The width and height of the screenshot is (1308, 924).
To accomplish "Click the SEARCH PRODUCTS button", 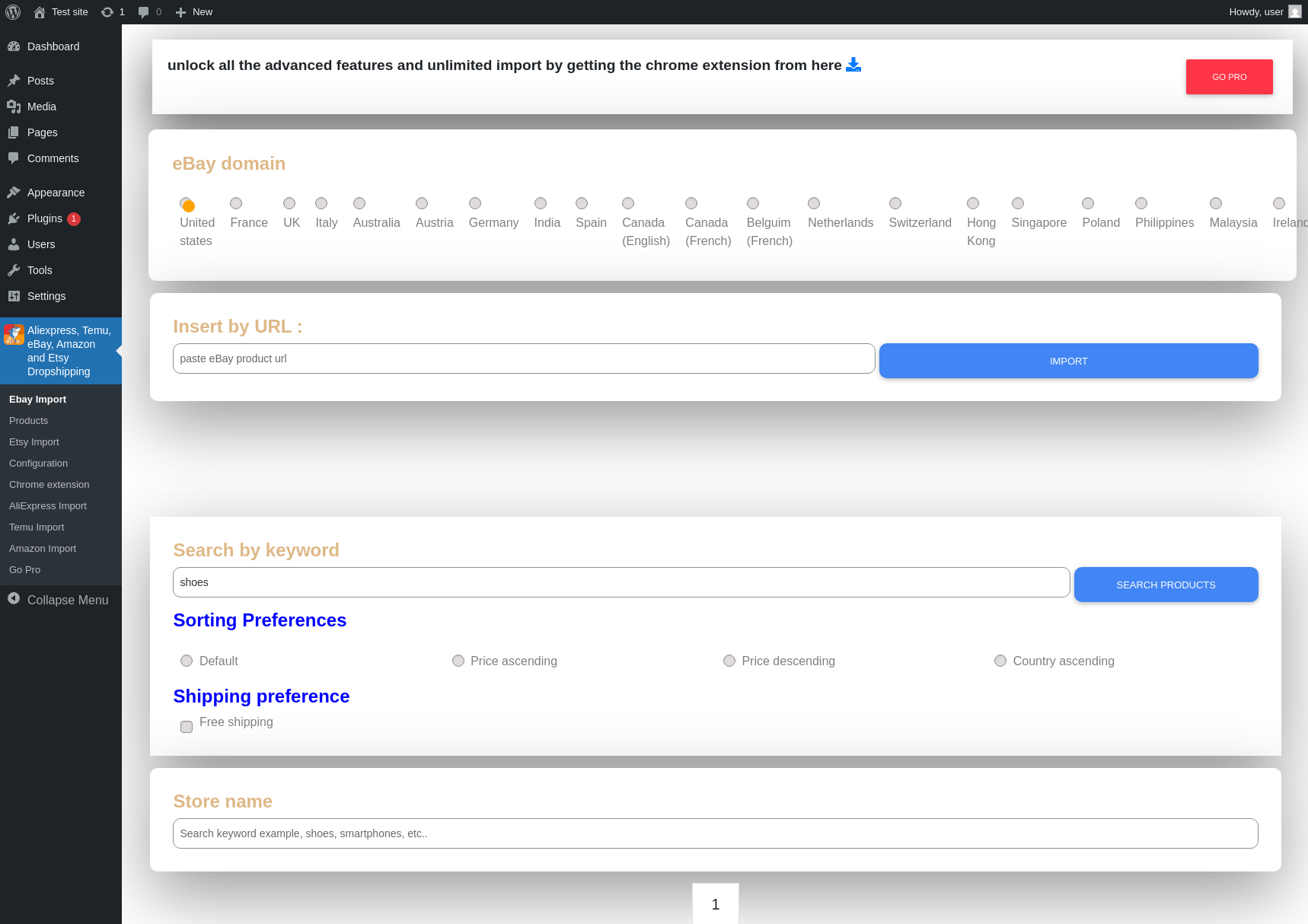I will tap(1166, 585).
